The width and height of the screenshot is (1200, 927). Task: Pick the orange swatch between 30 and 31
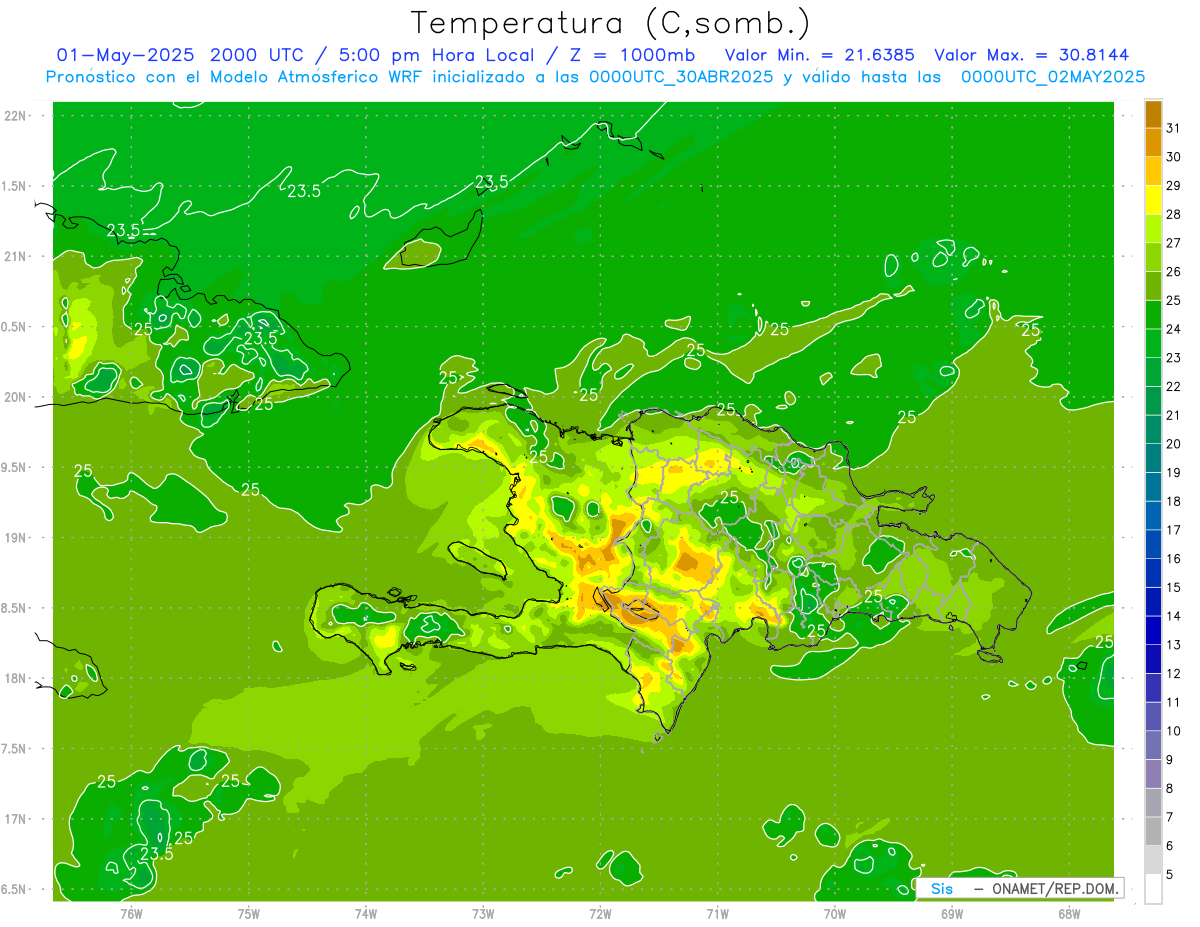coord(1153,142)
